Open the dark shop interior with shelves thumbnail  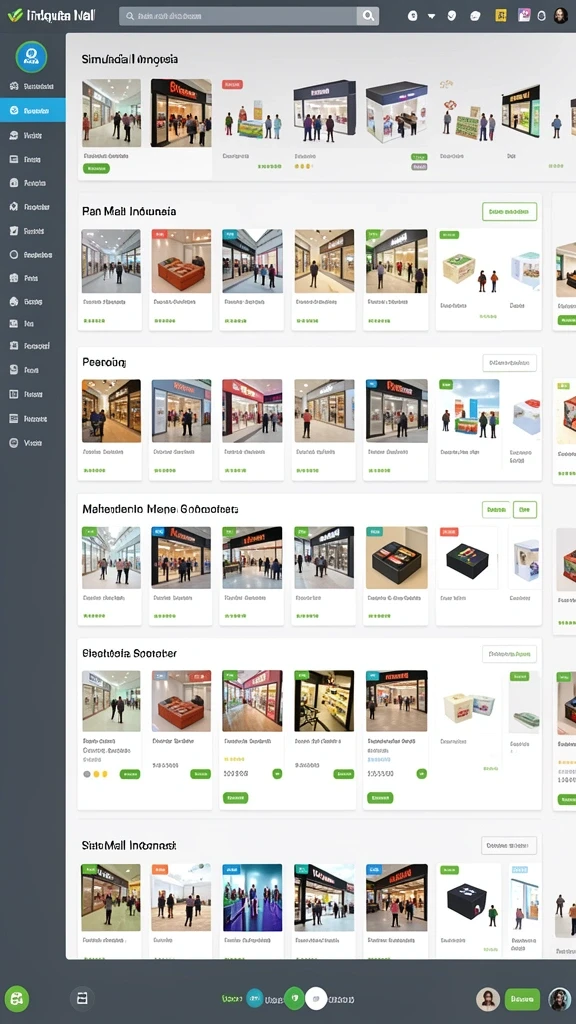(324, 701)
